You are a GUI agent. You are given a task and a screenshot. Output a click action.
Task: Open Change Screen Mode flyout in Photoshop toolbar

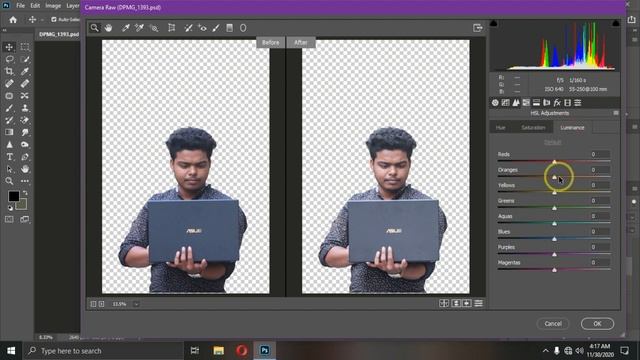tap(25, 219)
